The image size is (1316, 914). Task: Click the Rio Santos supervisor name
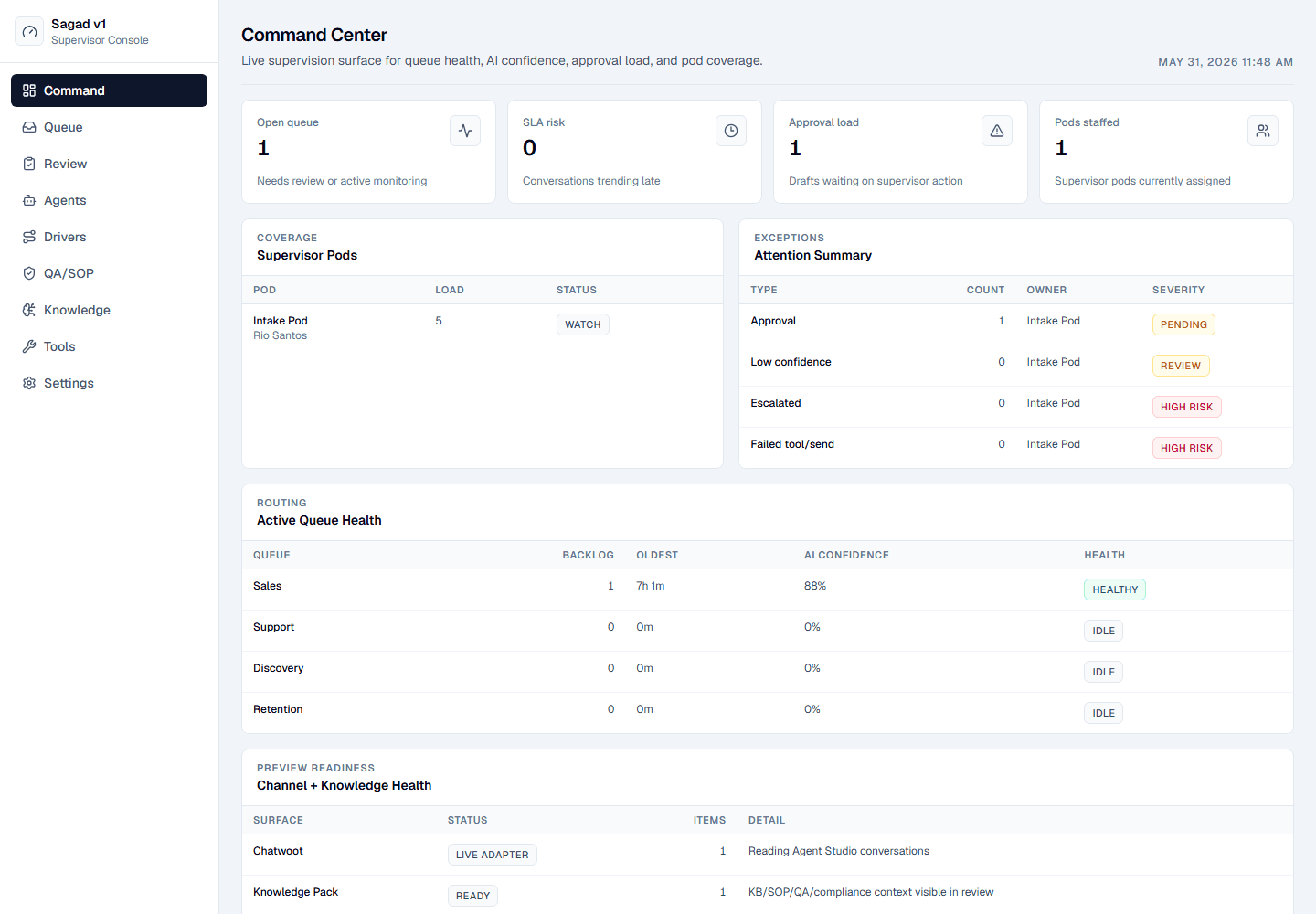[x=280, y=335]
